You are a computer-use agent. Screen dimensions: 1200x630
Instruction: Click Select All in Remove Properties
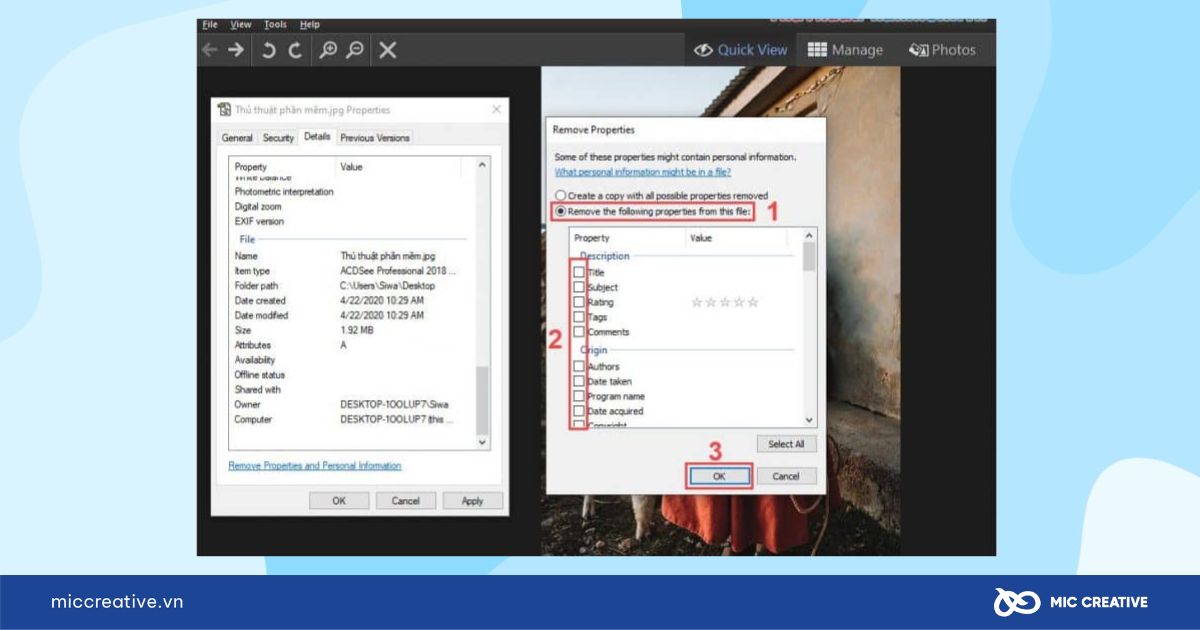click(786, 444)
